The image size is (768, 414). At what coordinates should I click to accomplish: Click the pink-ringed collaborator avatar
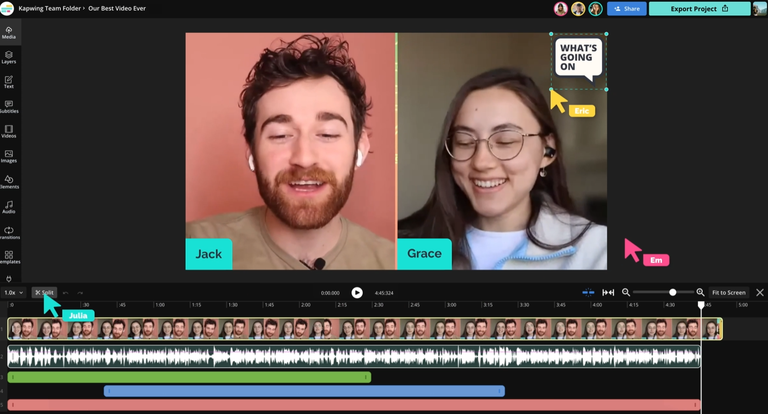click(561, 9)
